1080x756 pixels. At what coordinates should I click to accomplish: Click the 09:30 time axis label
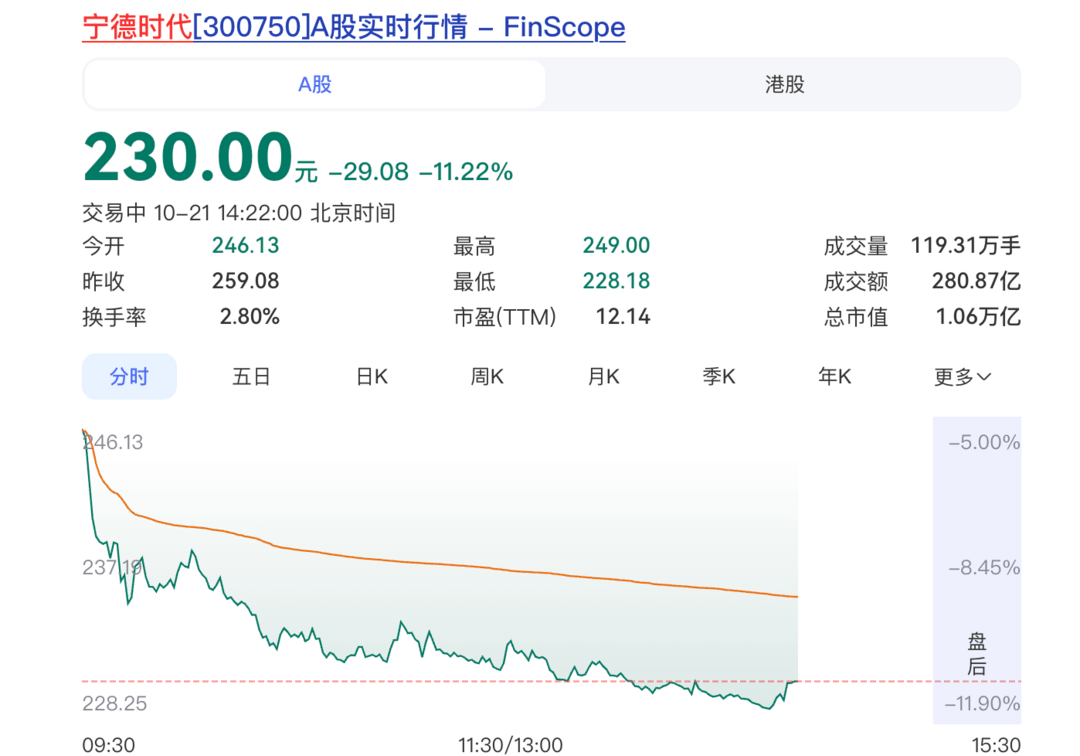pos(109,745)
